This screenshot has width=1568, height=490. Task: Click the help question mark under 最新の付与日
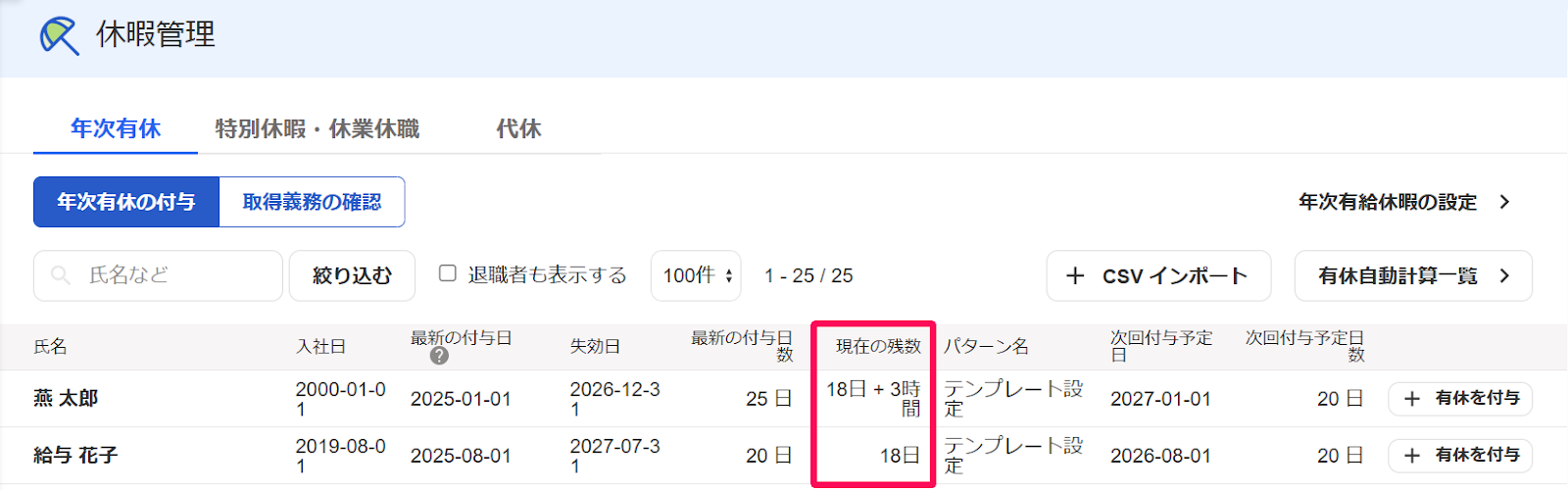pyautogui.click(x=439, y=356)
